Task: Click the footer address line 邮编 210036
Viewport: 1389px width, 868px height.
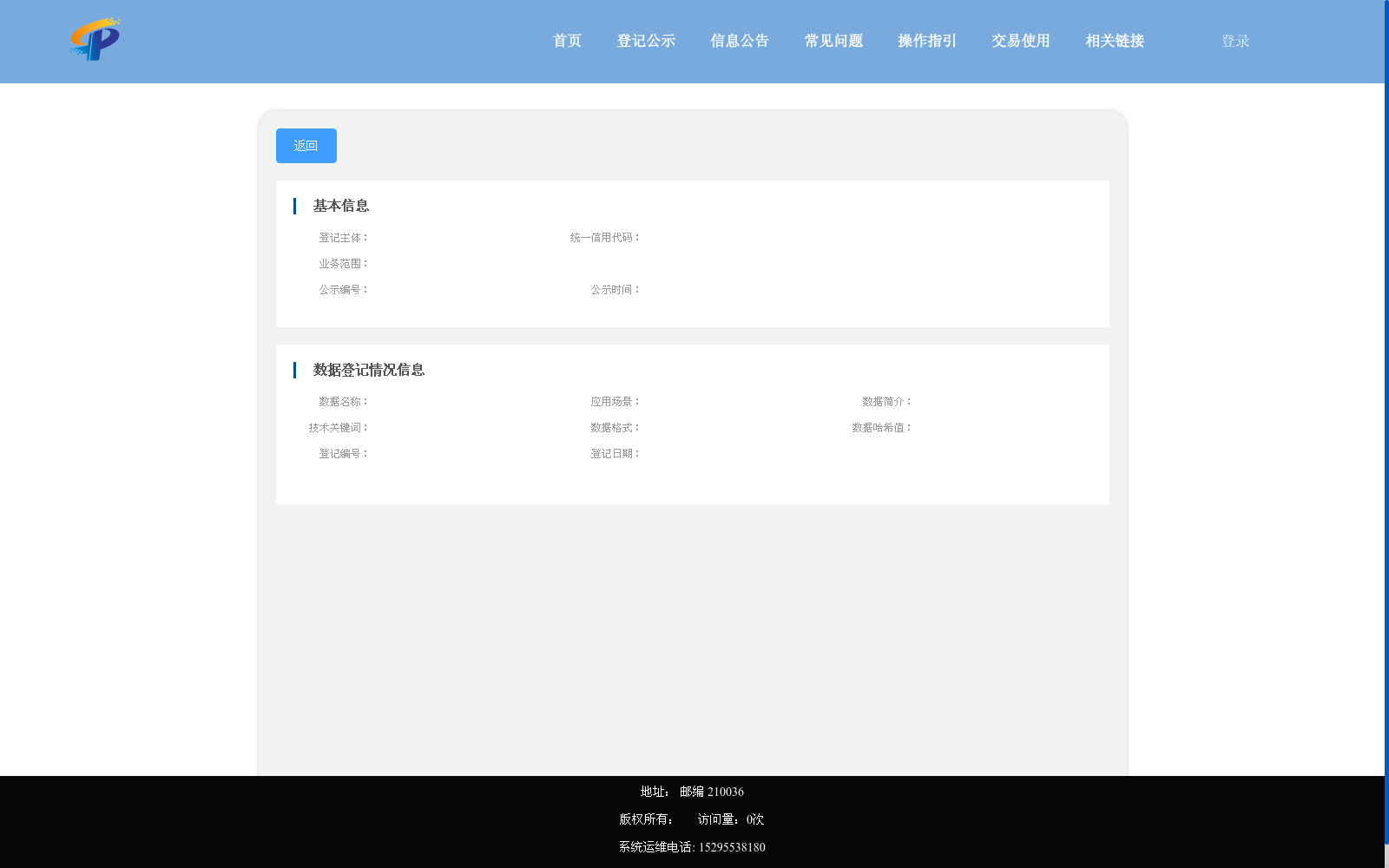Action: pos(692,792)
